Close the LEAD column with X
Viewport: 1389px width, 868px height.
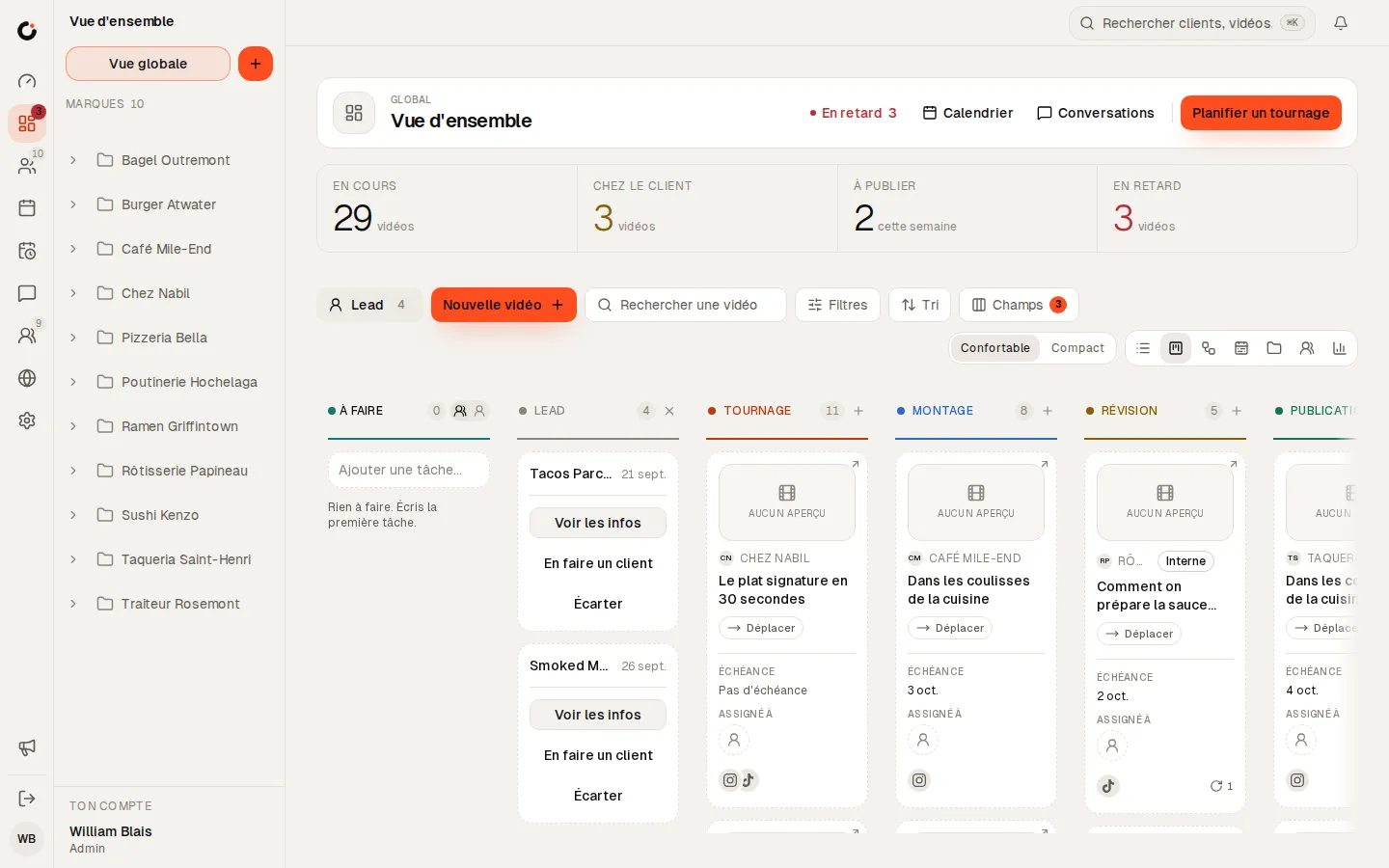tap(669, 411)
